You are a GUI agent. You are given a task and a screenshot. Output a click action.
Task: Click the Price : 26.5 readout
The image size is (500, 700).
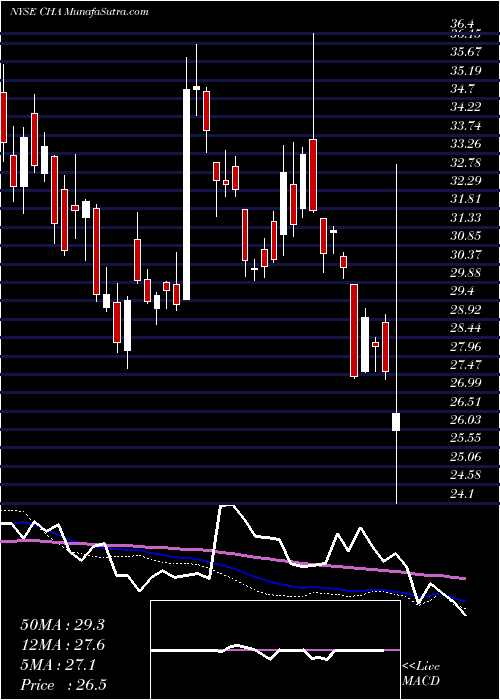pyautogui.click(x=63, y=685)
